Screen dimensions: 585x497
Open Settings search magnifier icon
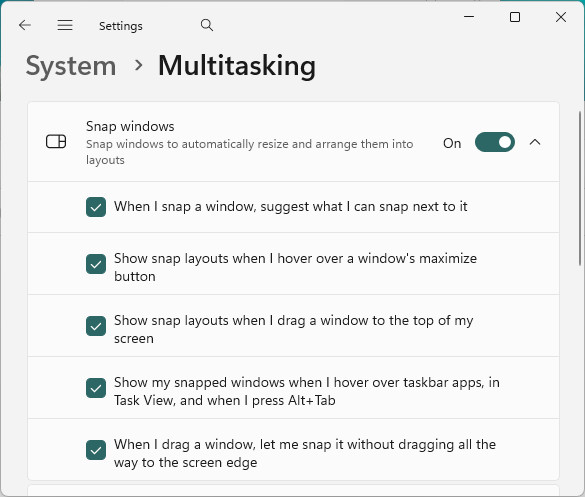207,25
